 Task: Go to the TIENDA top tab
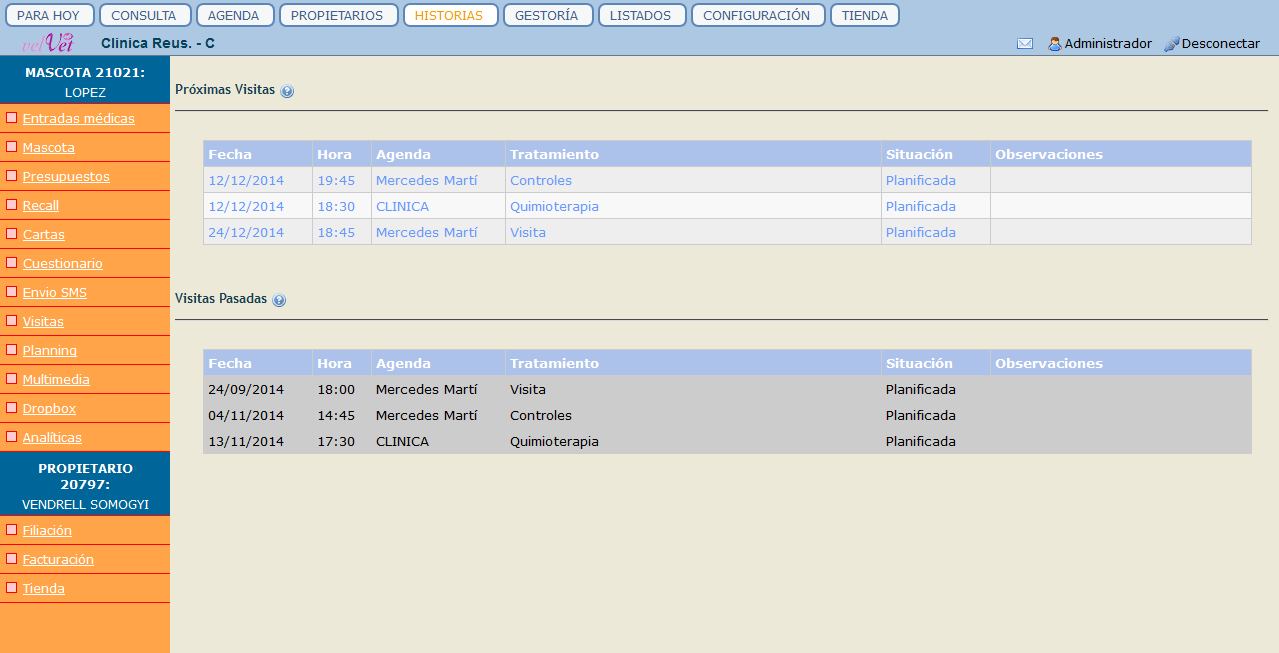pyautogui.click(x=864, y=16)
